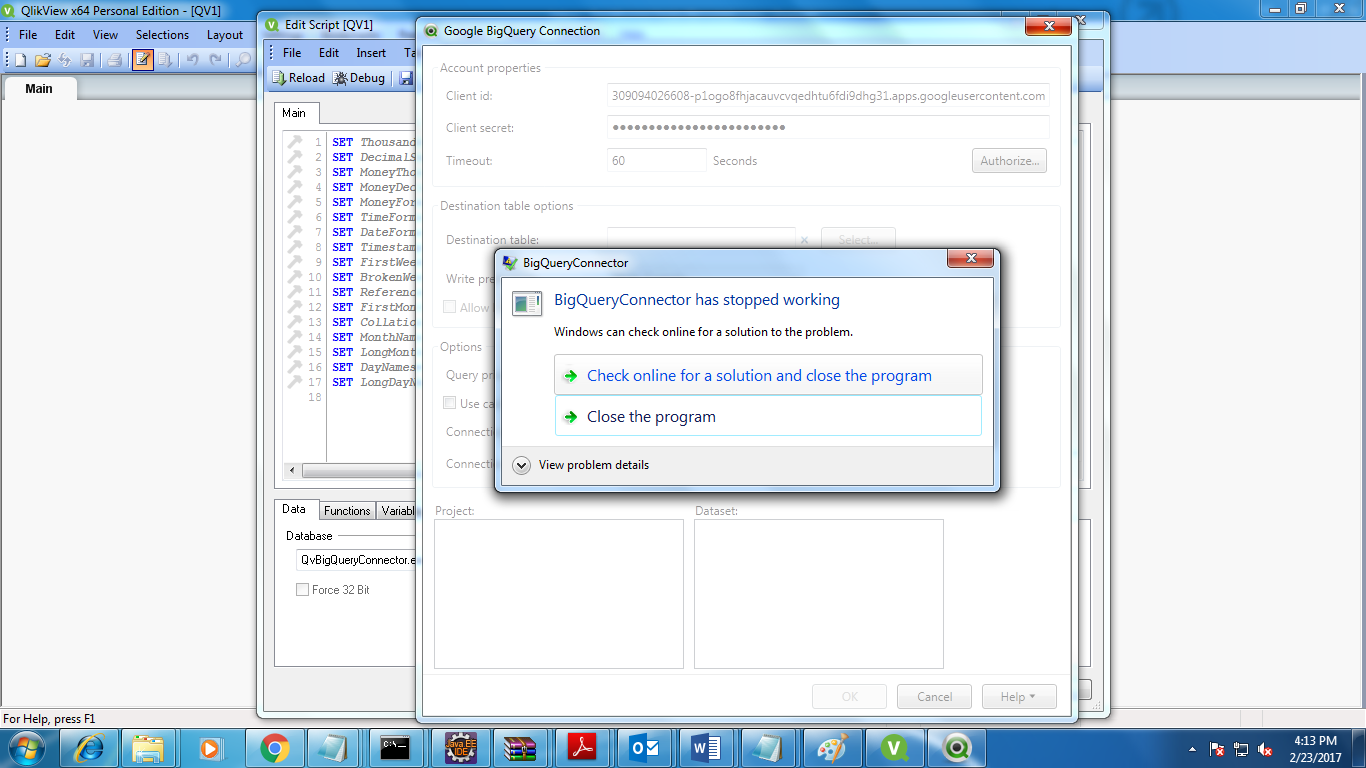Viewport: 1366px width, 768px height.
Task: Click QvBigQueryConnector database dropdown
Action: tap(356, 560)
